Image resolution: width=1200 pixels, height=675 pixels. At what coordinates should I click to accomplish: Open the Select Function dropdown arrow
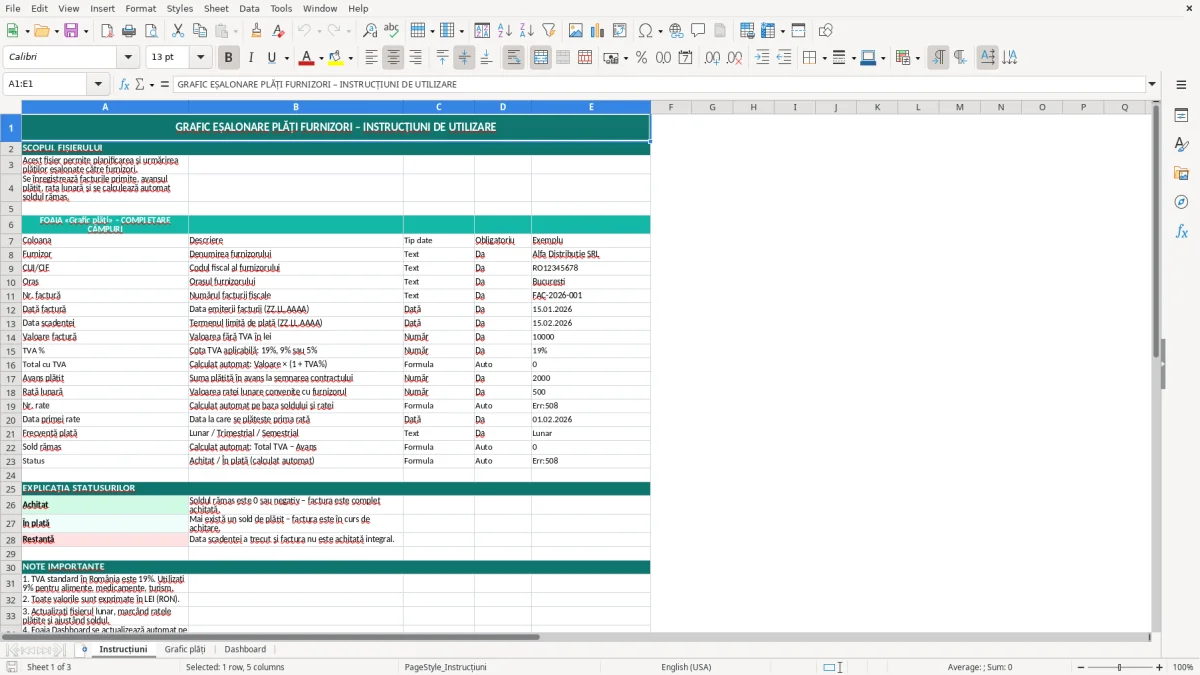point(152,84)
